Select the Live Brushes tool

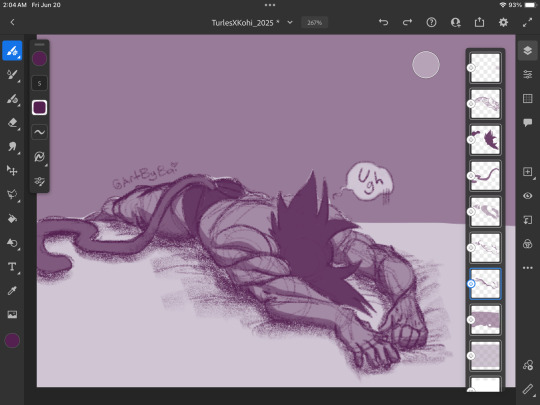coord(12,75)
